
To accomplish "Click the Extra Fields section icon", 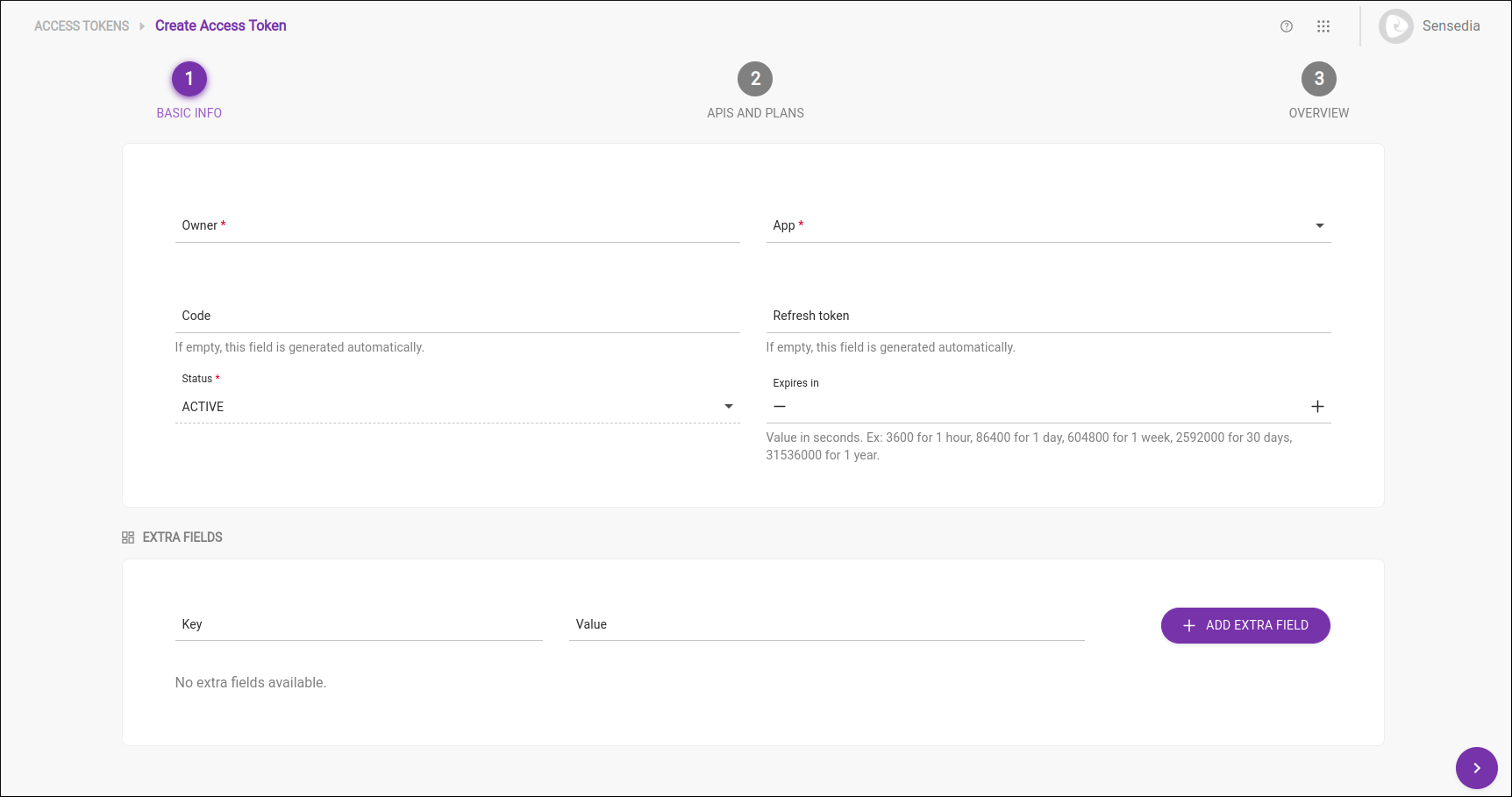I will (x=128, y=537).
